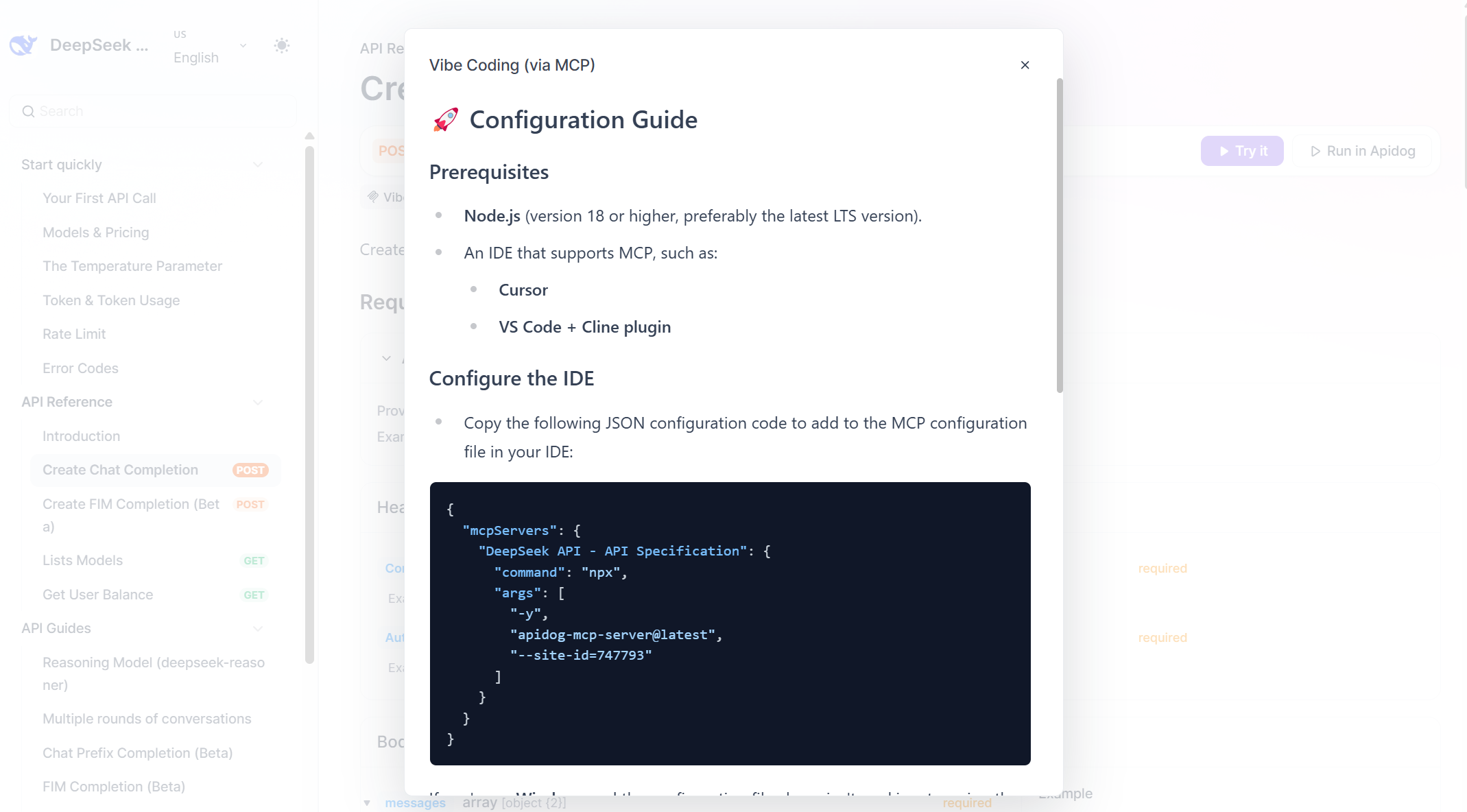The height and width of the screenshot is (812, 1467).
Task: Click the dialog's vertical scrollbar
Action: [x=1060, y=235]
